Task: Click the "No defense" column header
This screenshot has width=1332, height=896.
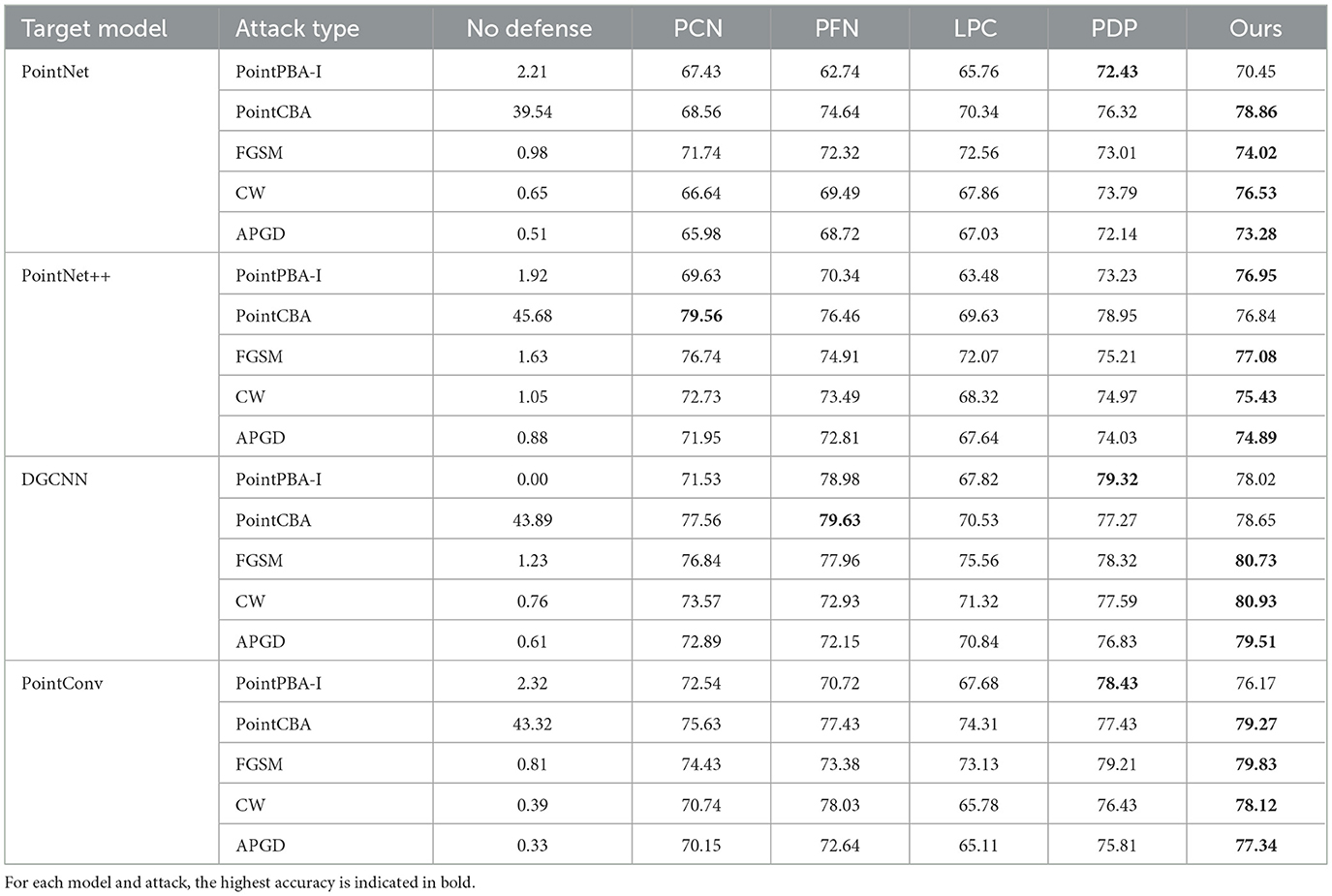Action: click(x=529, y=29)
